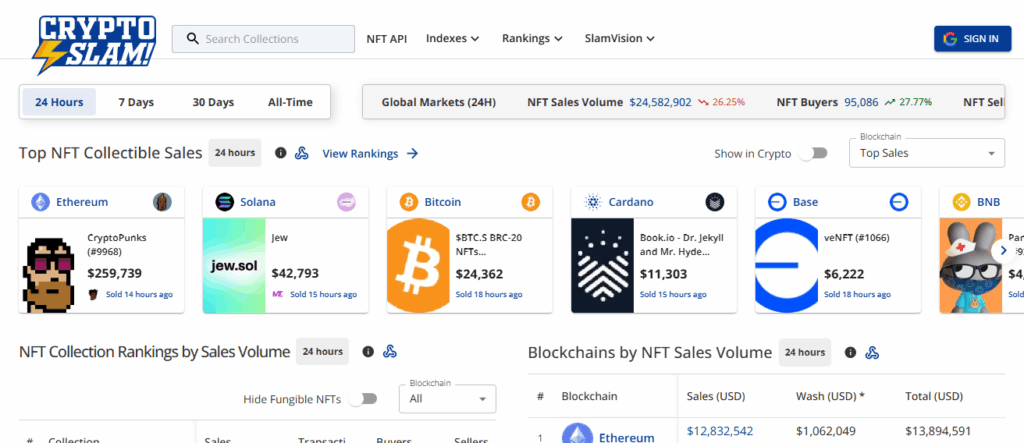Open the Blockchain All dropdown

[447, 398]
